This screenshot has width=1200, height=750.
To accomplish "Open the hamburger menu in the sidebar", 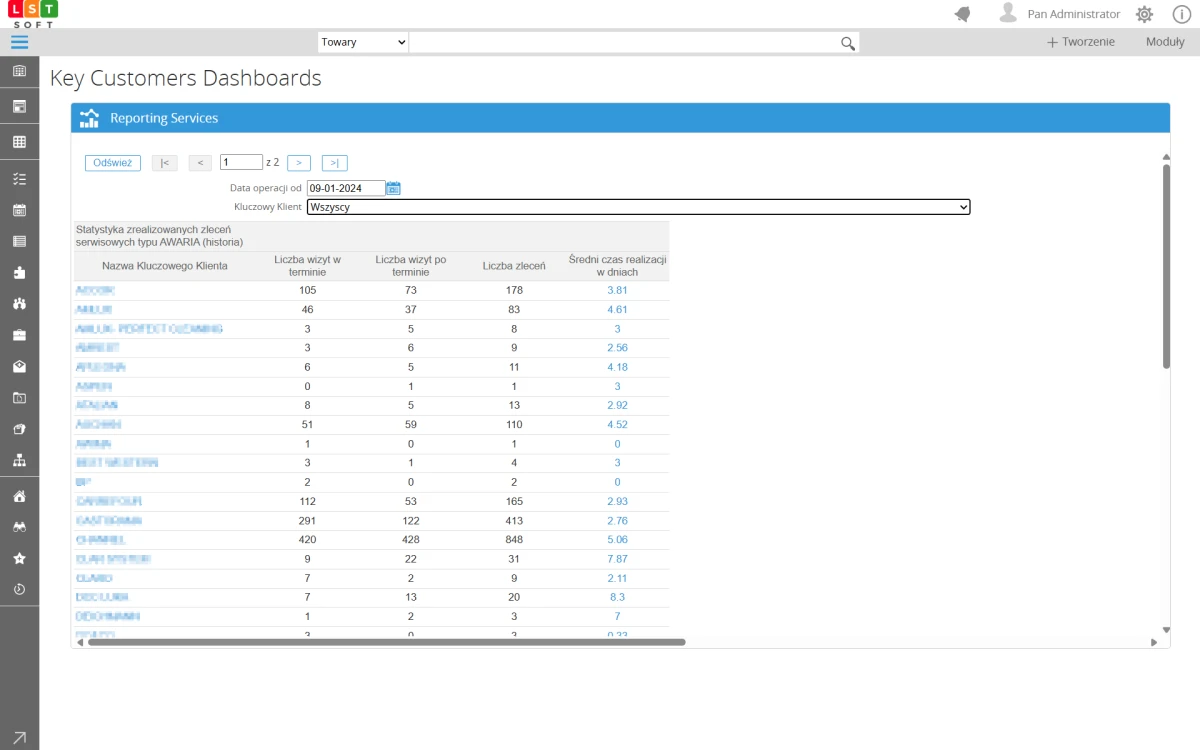I will tap(19, 42).
